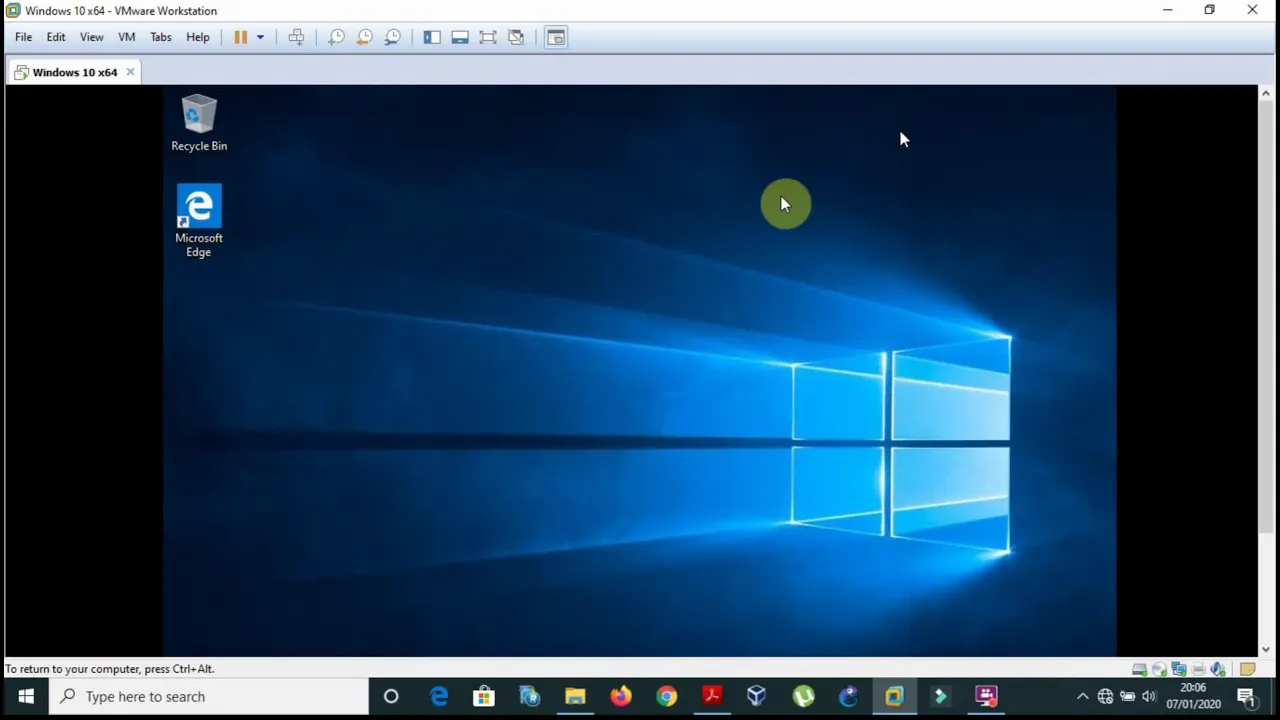Open VirtualBox from the taskbar
Image resolution: width=1280 pixels, height=720 pixels.
pos(757,696)
